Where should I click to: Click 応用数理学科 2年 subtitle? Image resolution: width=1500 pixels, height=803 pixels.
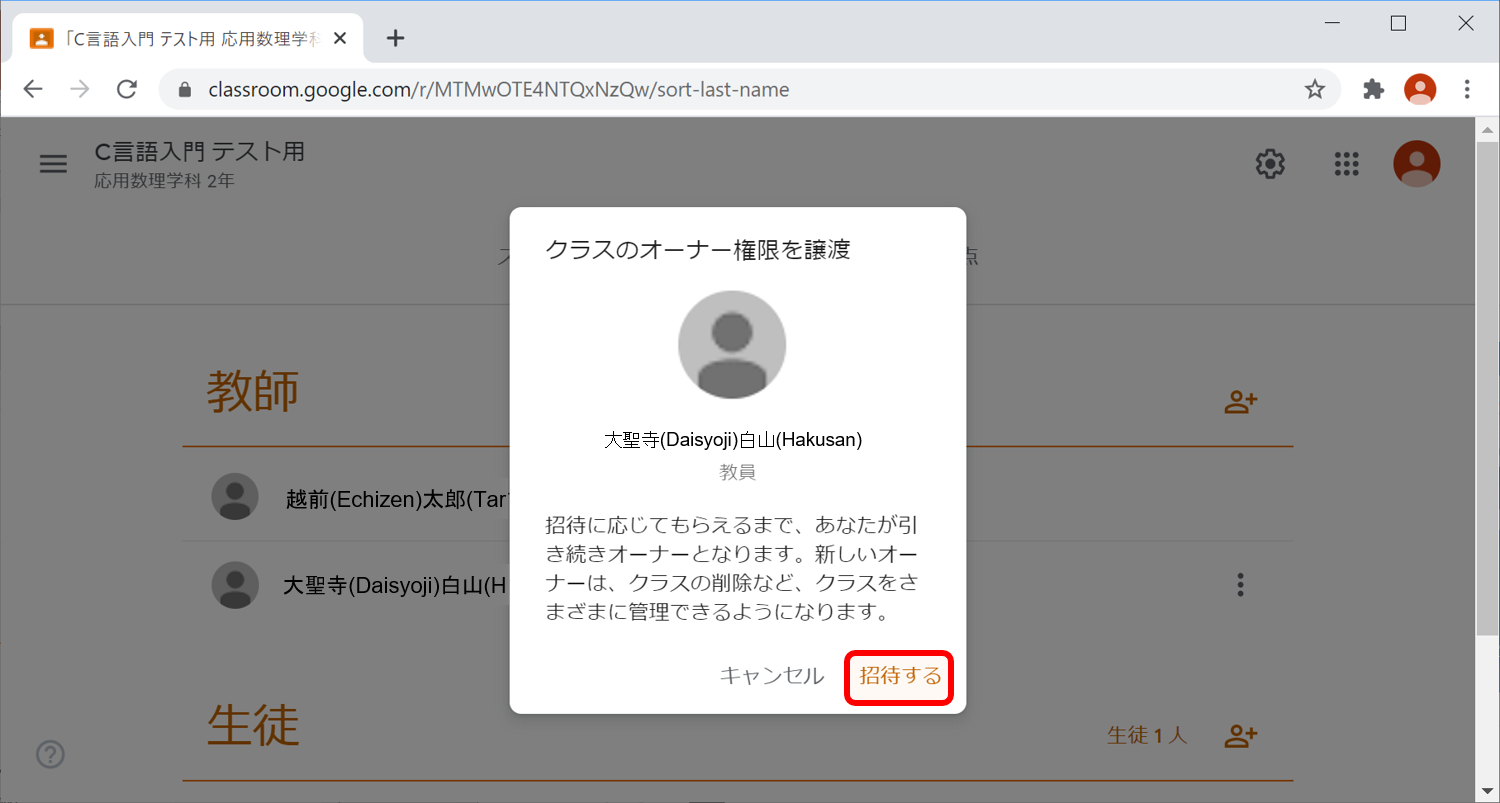[164, 182]
